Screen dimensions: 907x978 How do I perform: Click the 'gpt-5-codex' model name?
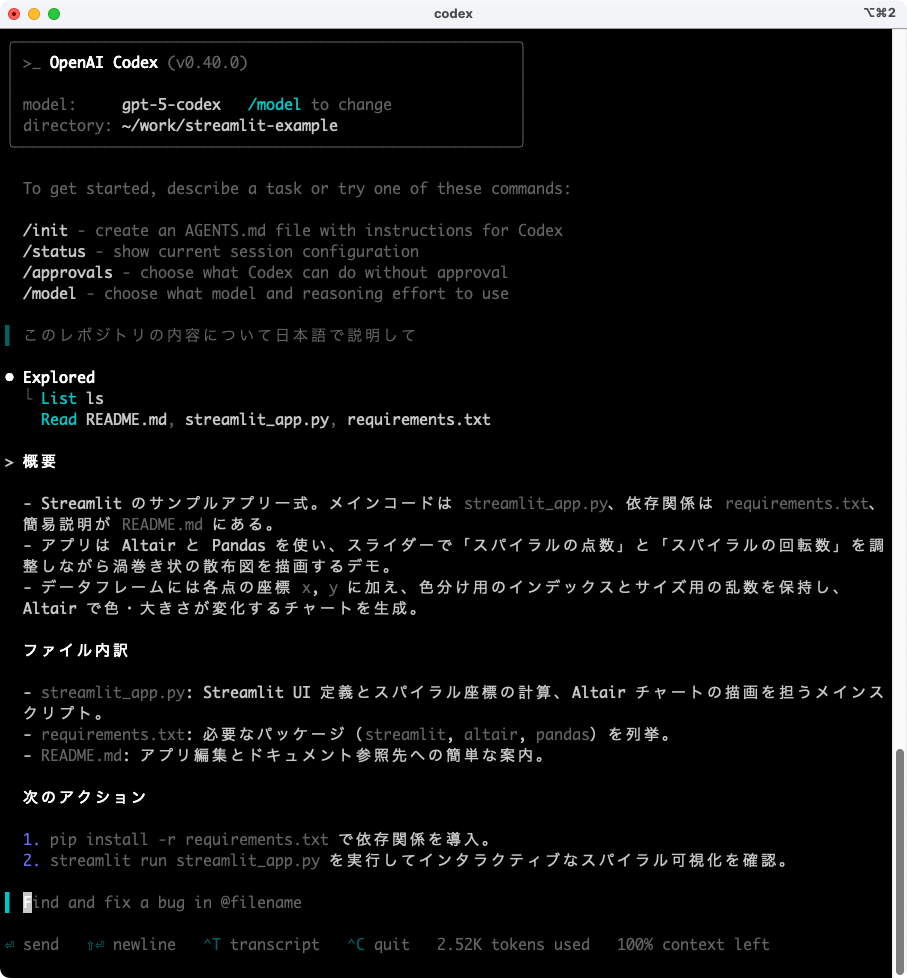(171, 105)
